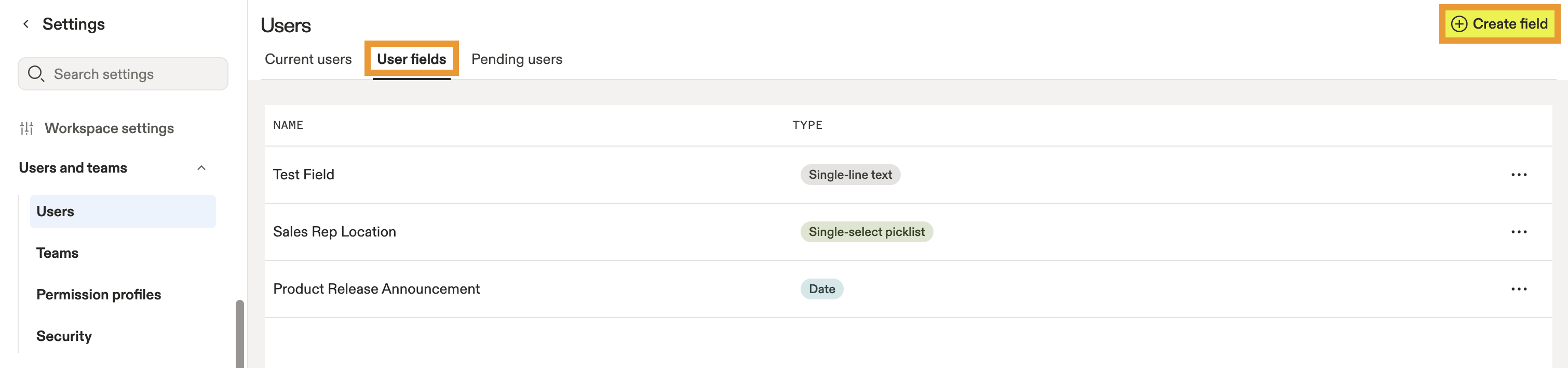
Task: Open Permission profiles settings
Action: pos(99,295)
